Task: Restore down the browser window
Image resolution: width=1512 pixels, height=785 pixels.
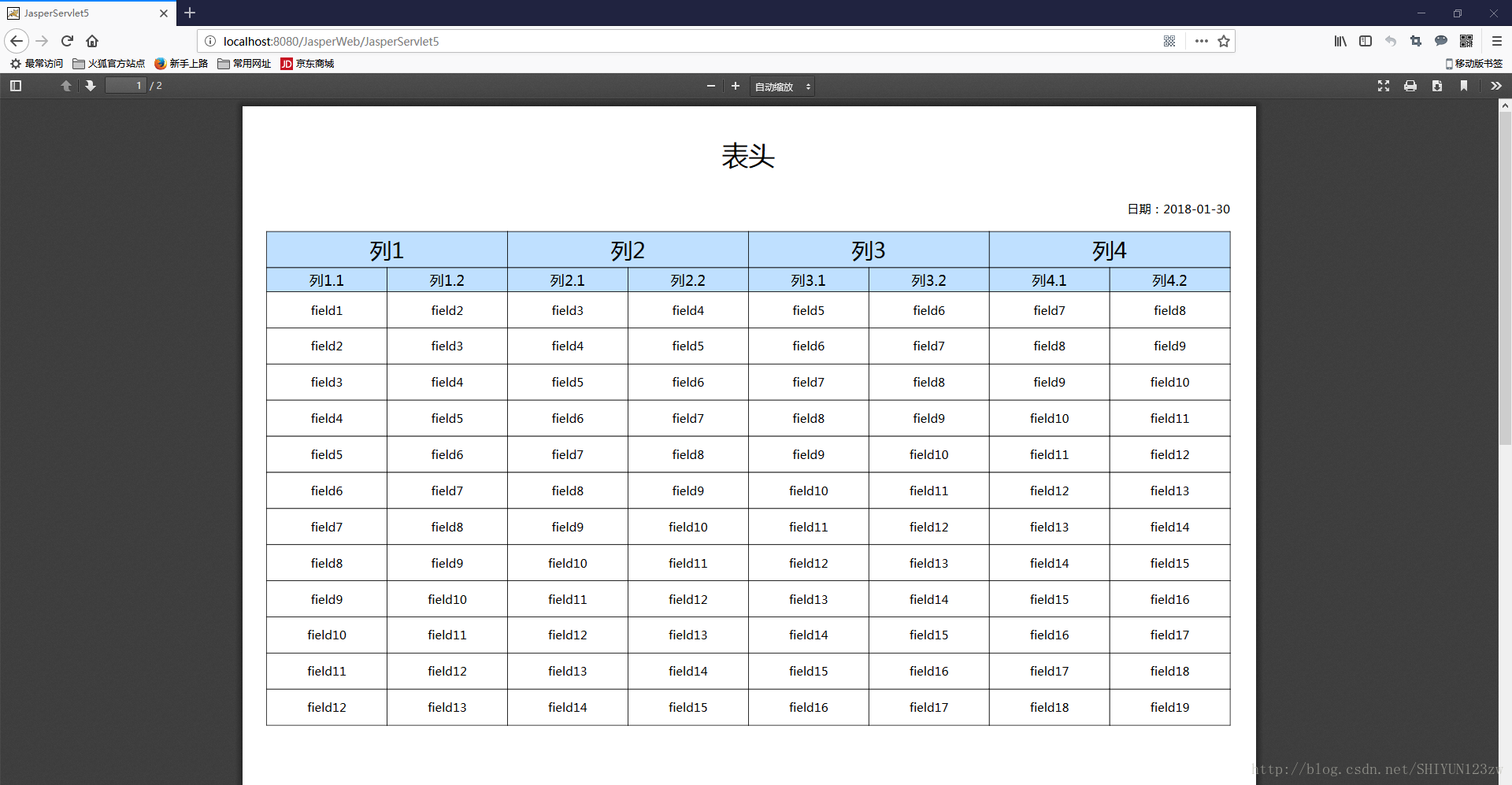Action: tap(1458, 13)
